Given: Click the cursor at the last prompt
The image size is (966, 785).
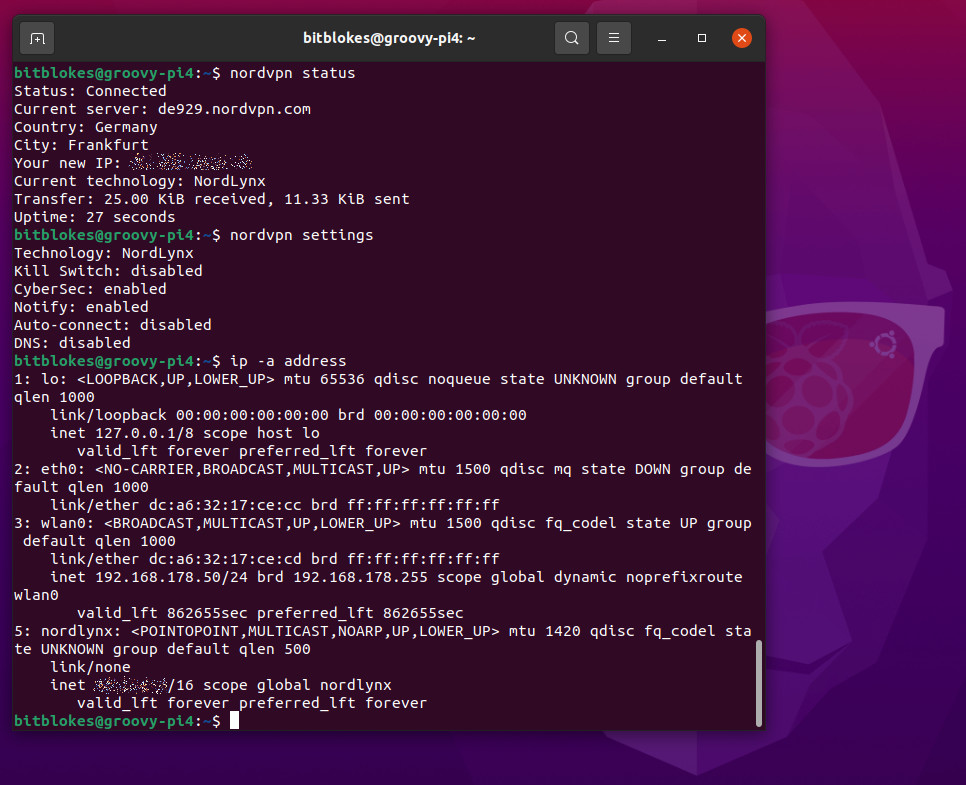Looking at the screenshot, I should [234, 721].
